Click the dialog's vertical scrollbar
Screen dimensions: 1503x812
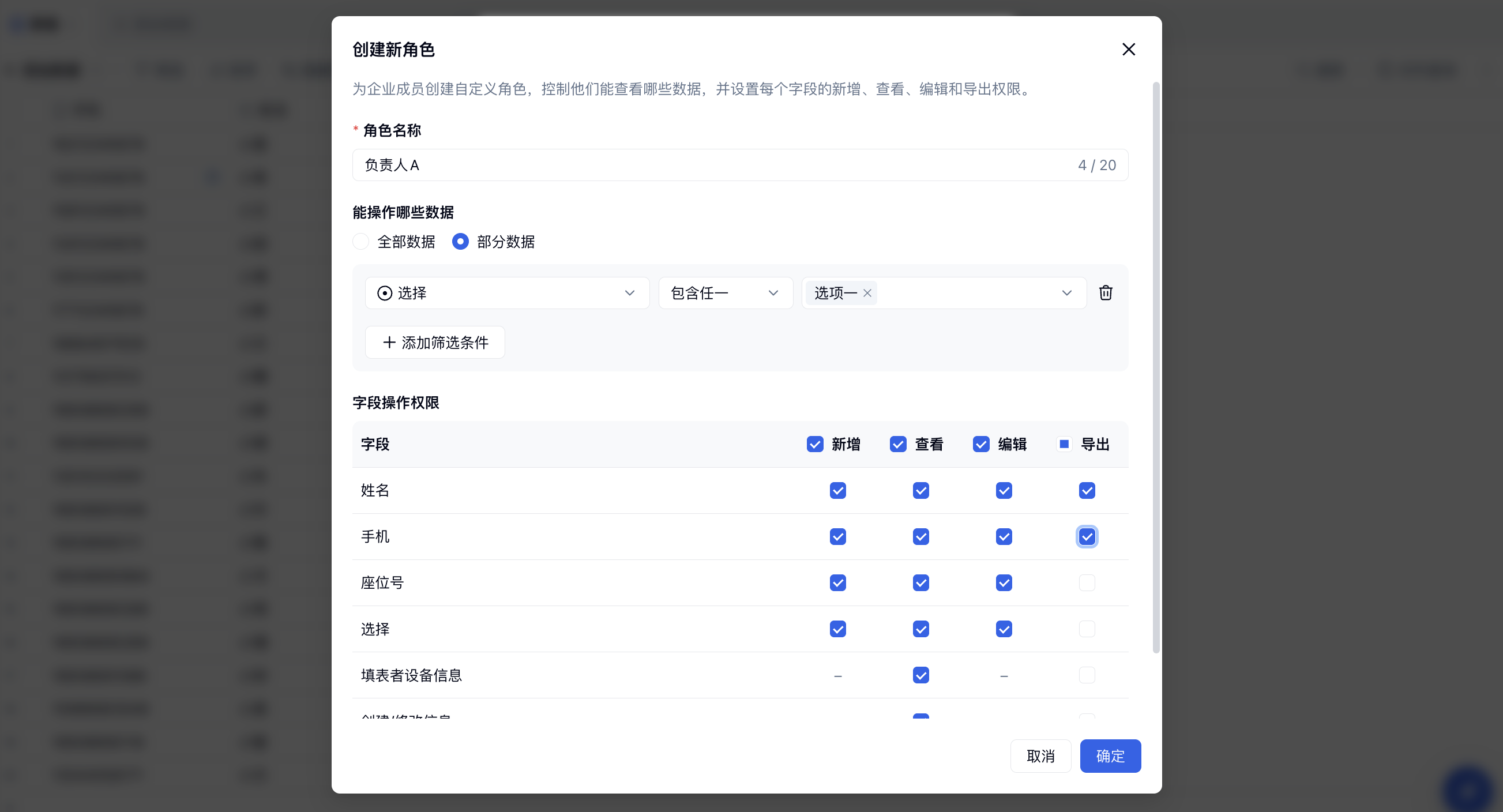pyautogui.click(x=1156, y=367)
